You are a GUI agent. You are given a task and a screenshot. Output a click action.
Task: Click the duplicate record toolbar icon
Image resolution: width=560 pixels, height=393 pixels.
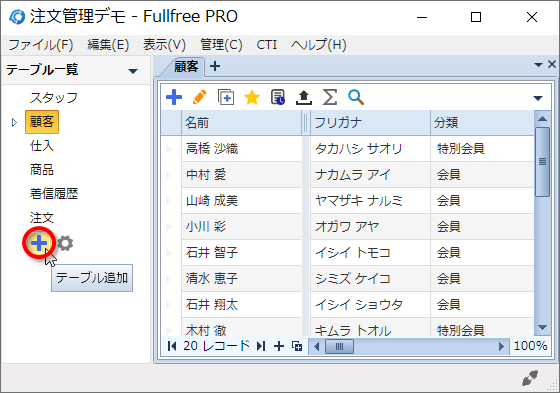pyautogui.click(x=226, y=97)
